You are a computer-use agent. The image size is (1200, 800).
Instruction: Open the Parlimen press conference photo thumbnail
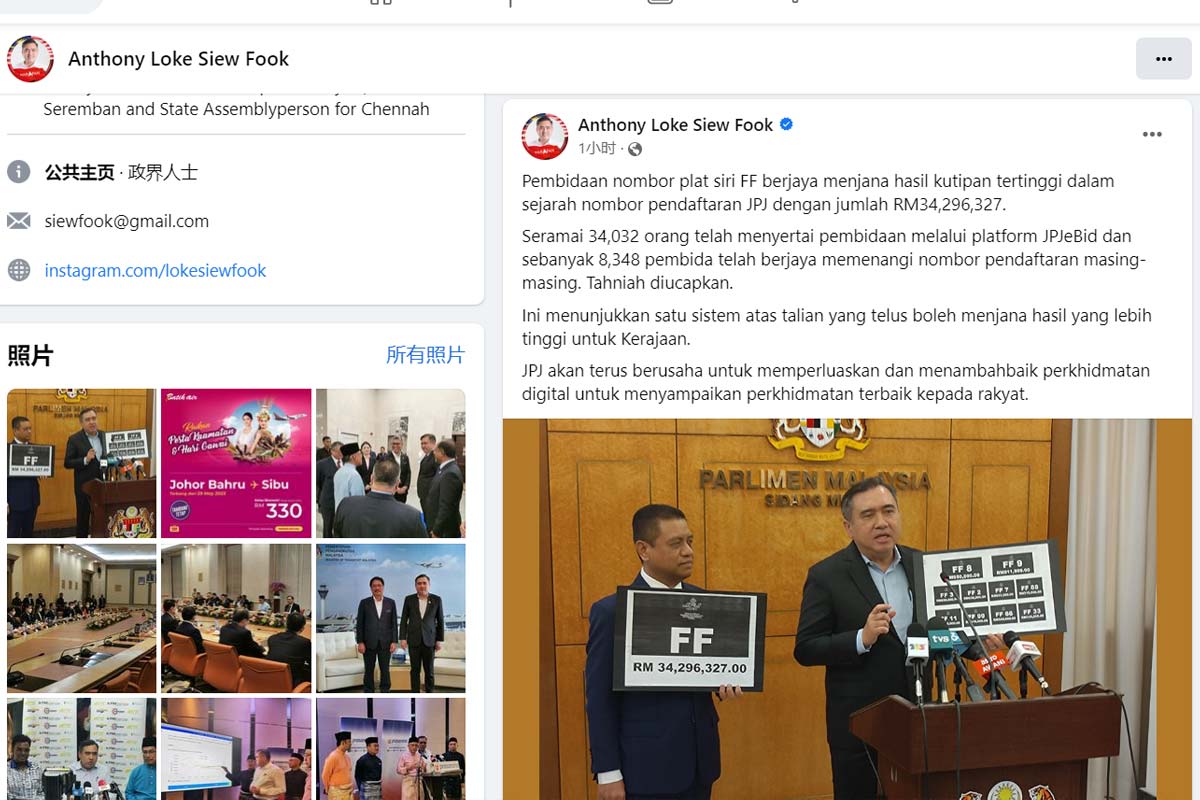pyautogui.click(x=81, y=463)
